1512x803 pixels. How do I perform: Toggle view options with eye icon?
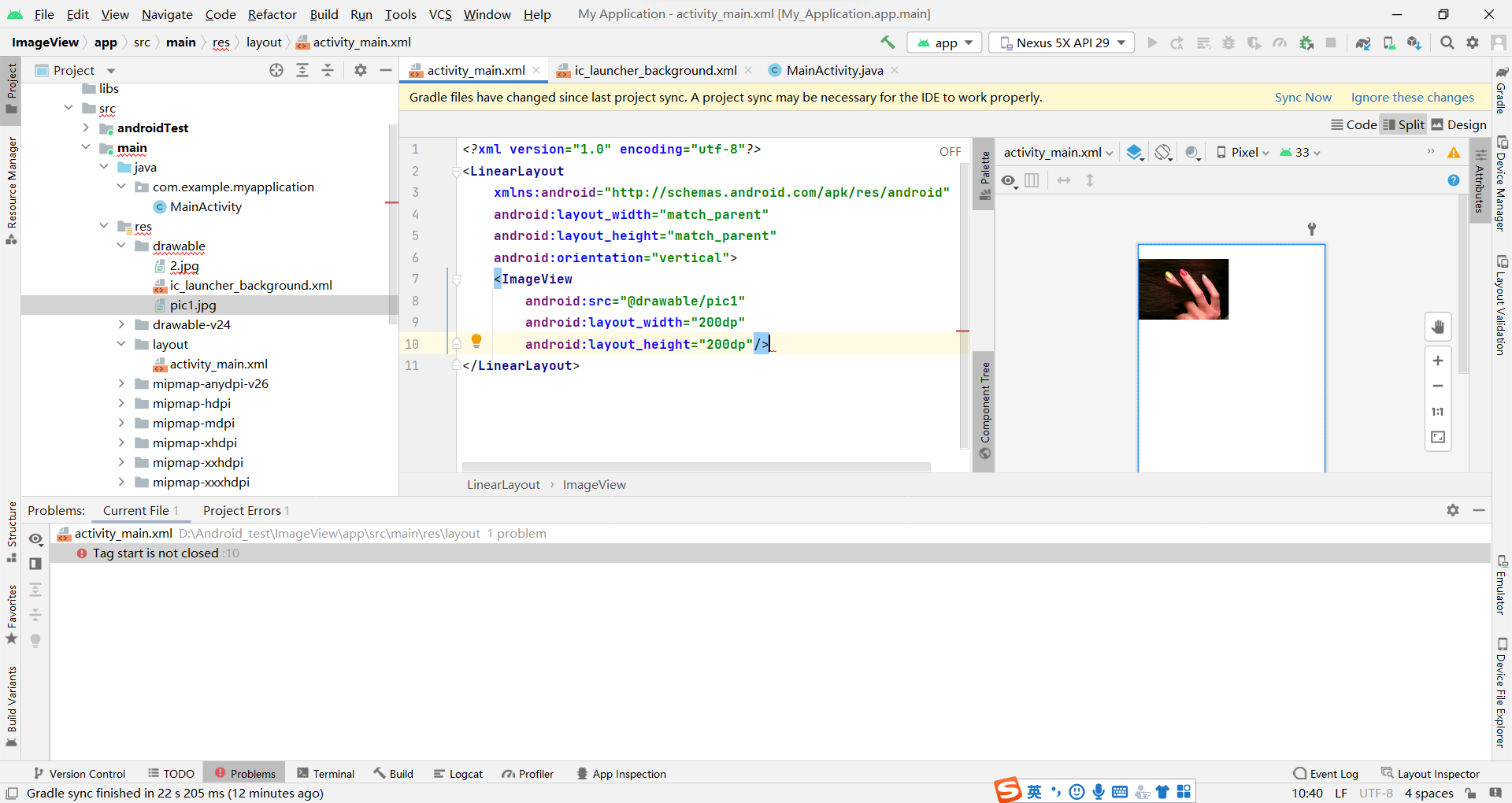(x=1009, y=180)
